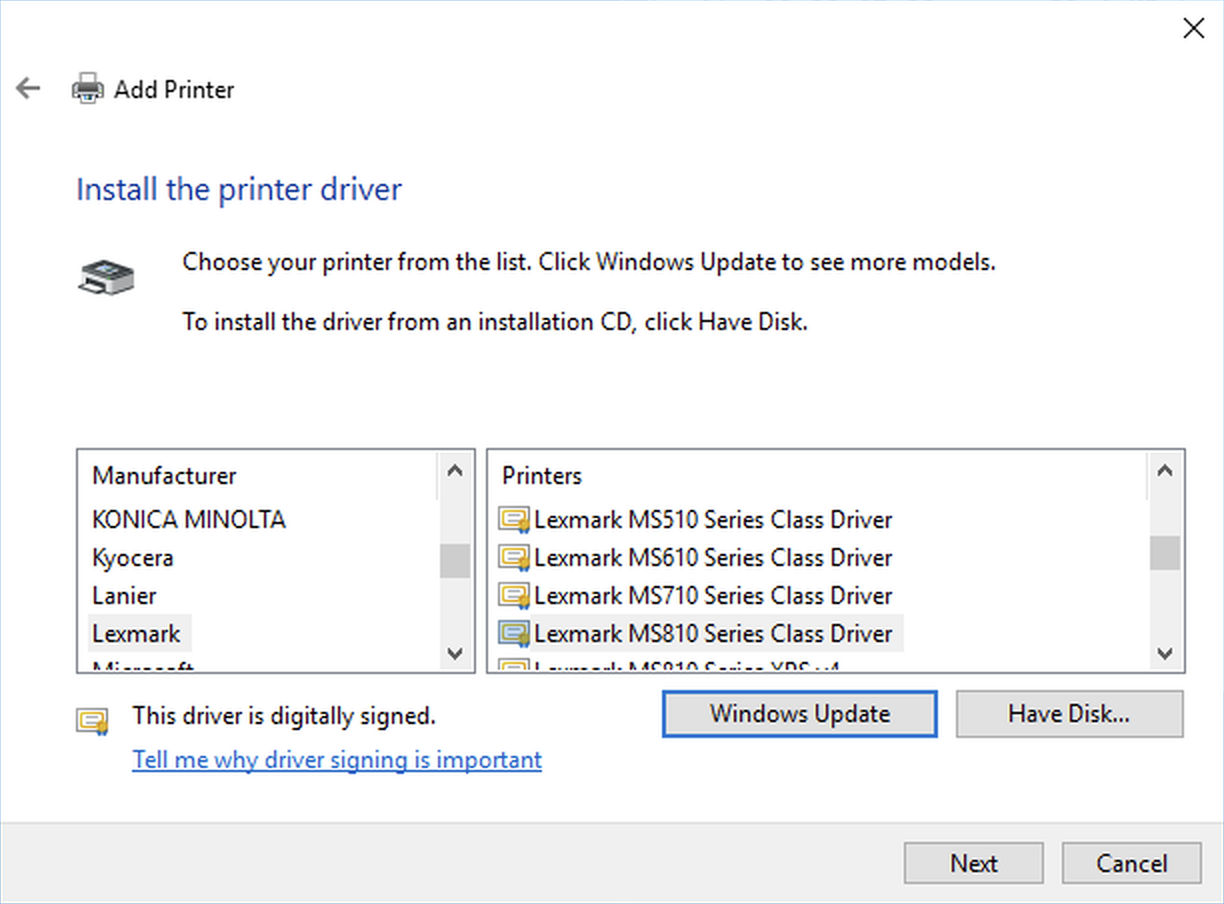Click the Lexmark MS610 driver icon

pyautogui.click(x=514, y=558)
